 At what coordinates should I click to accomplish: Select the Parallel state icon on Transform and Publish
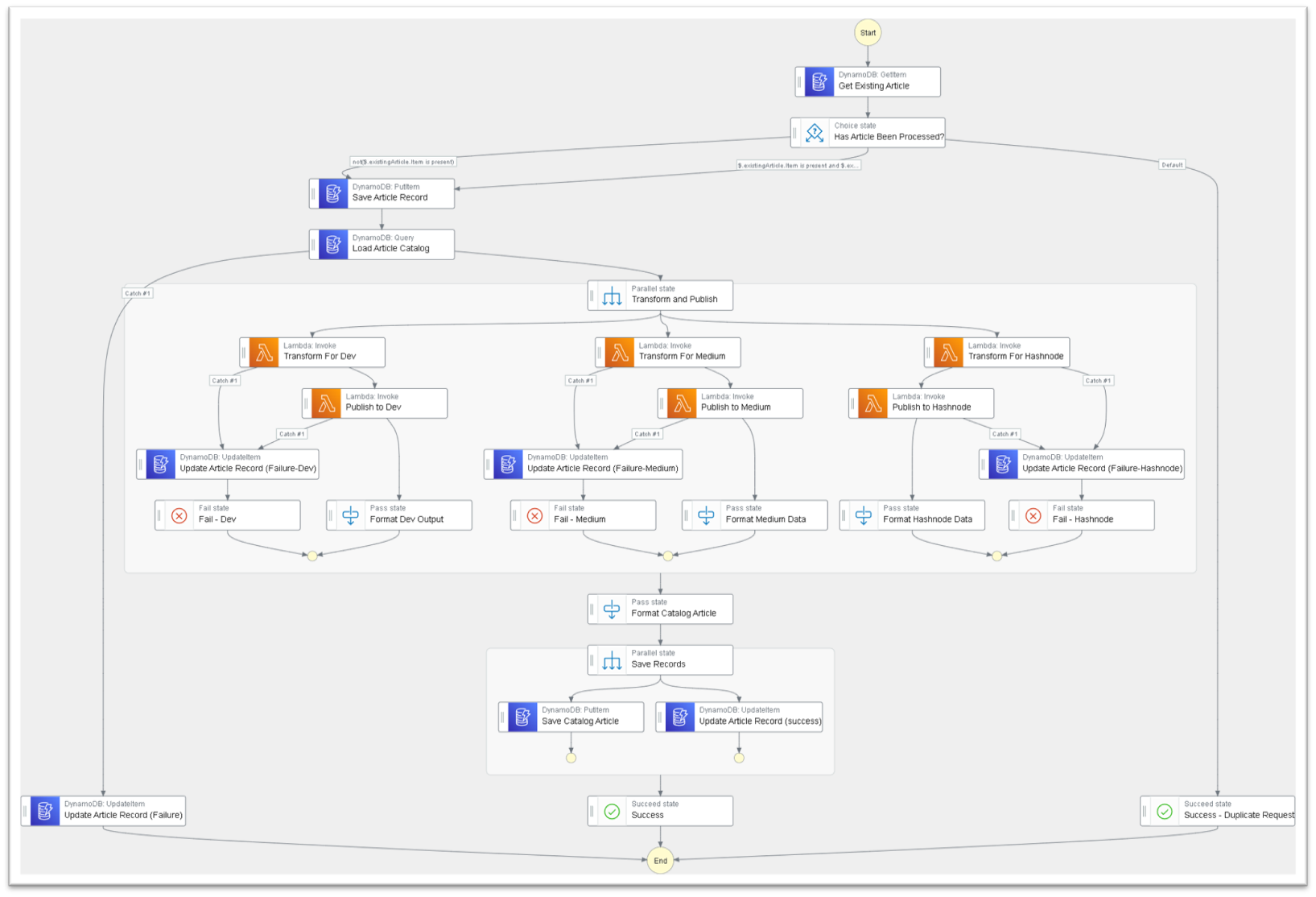point(612,296)
